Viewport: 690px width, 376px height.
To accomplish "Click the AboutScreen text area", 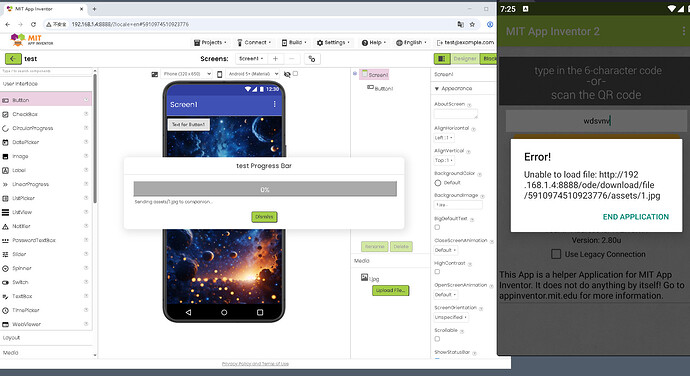I will [455, 114].
